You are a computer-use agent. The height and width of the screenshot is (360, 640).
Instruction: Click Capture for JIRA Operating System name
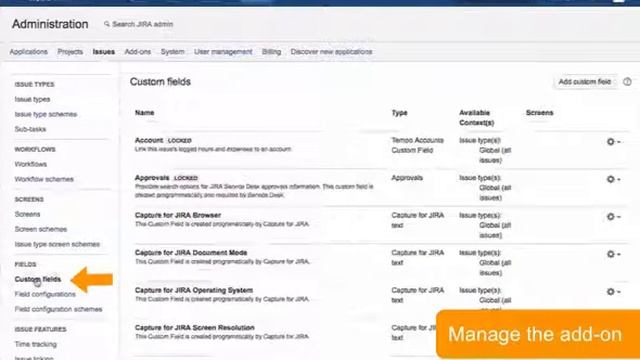pyautogui.click(x=194, y=290)
